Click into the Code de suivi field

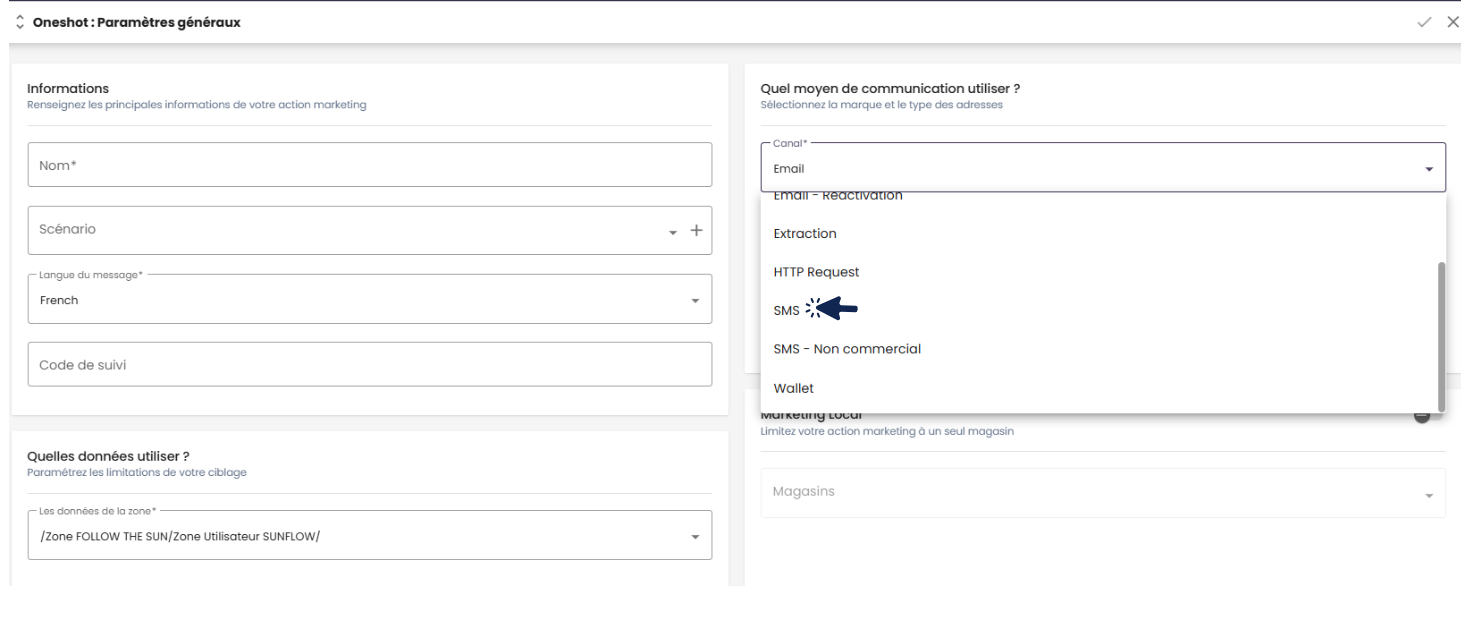pos(370,364)
